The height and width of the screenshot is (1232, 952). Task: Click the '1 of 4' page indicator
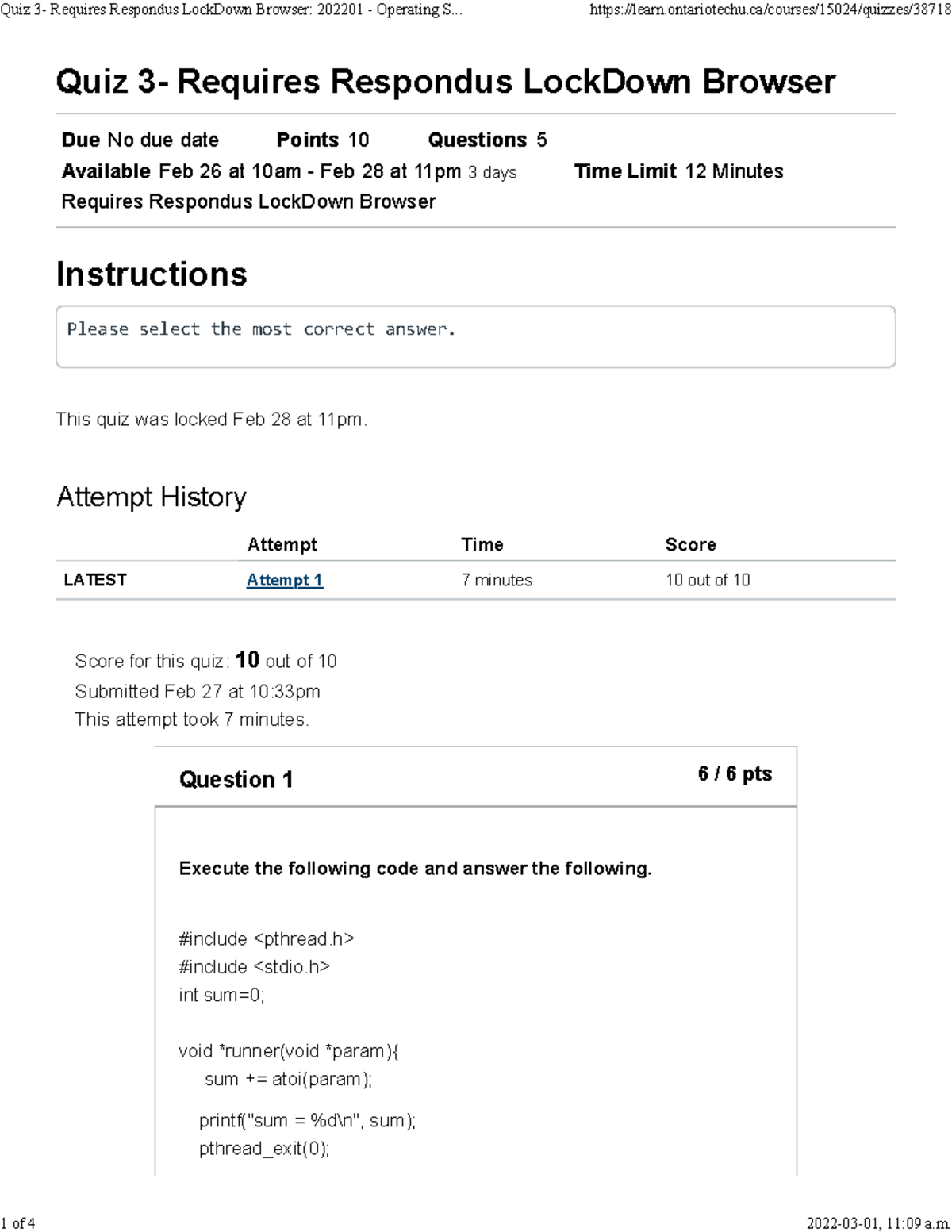click(18, 1222)
